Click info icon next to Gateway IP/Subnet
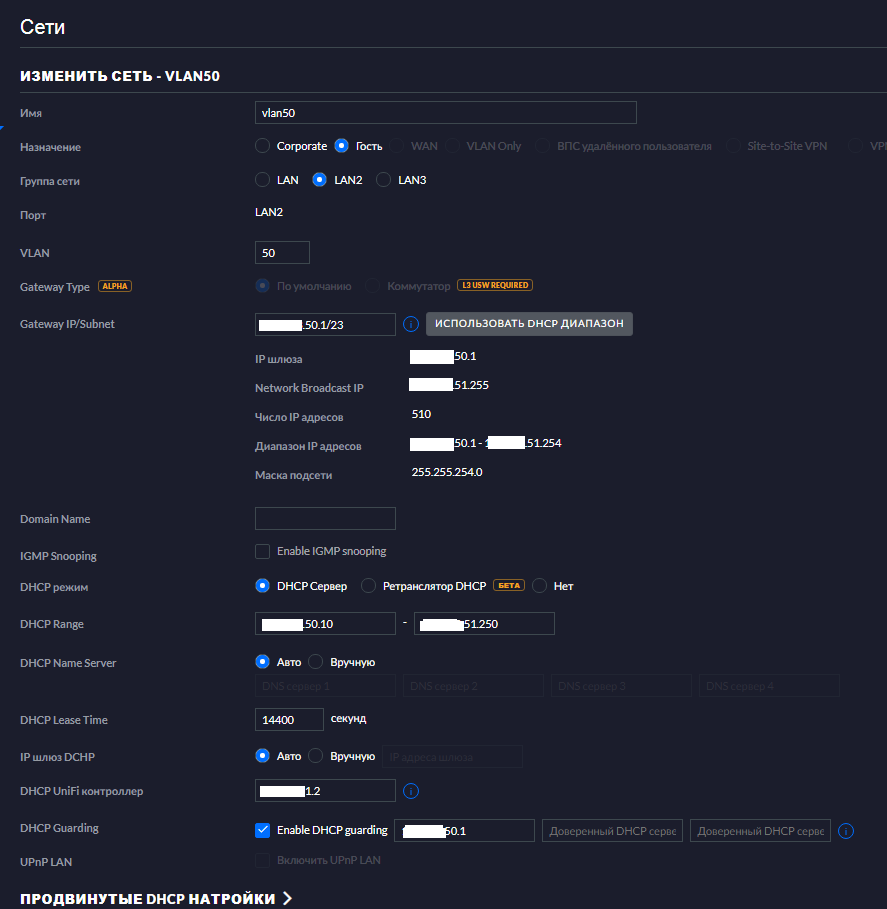 (x=410, y=324)
